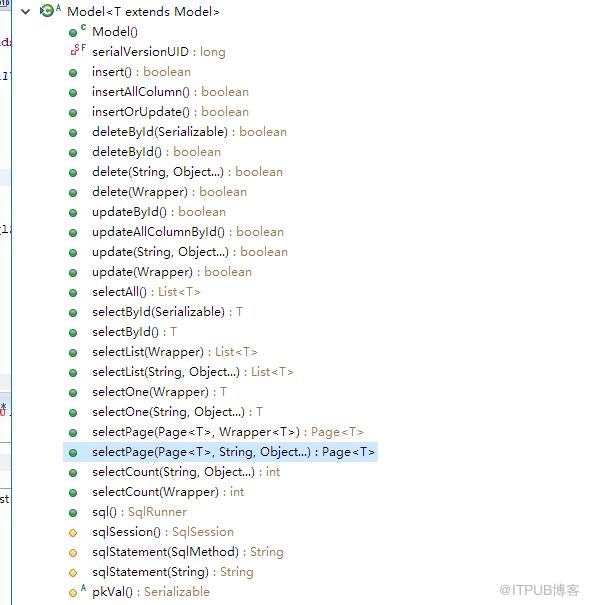Select selectList(String, Object...) method

coord(193,372)
